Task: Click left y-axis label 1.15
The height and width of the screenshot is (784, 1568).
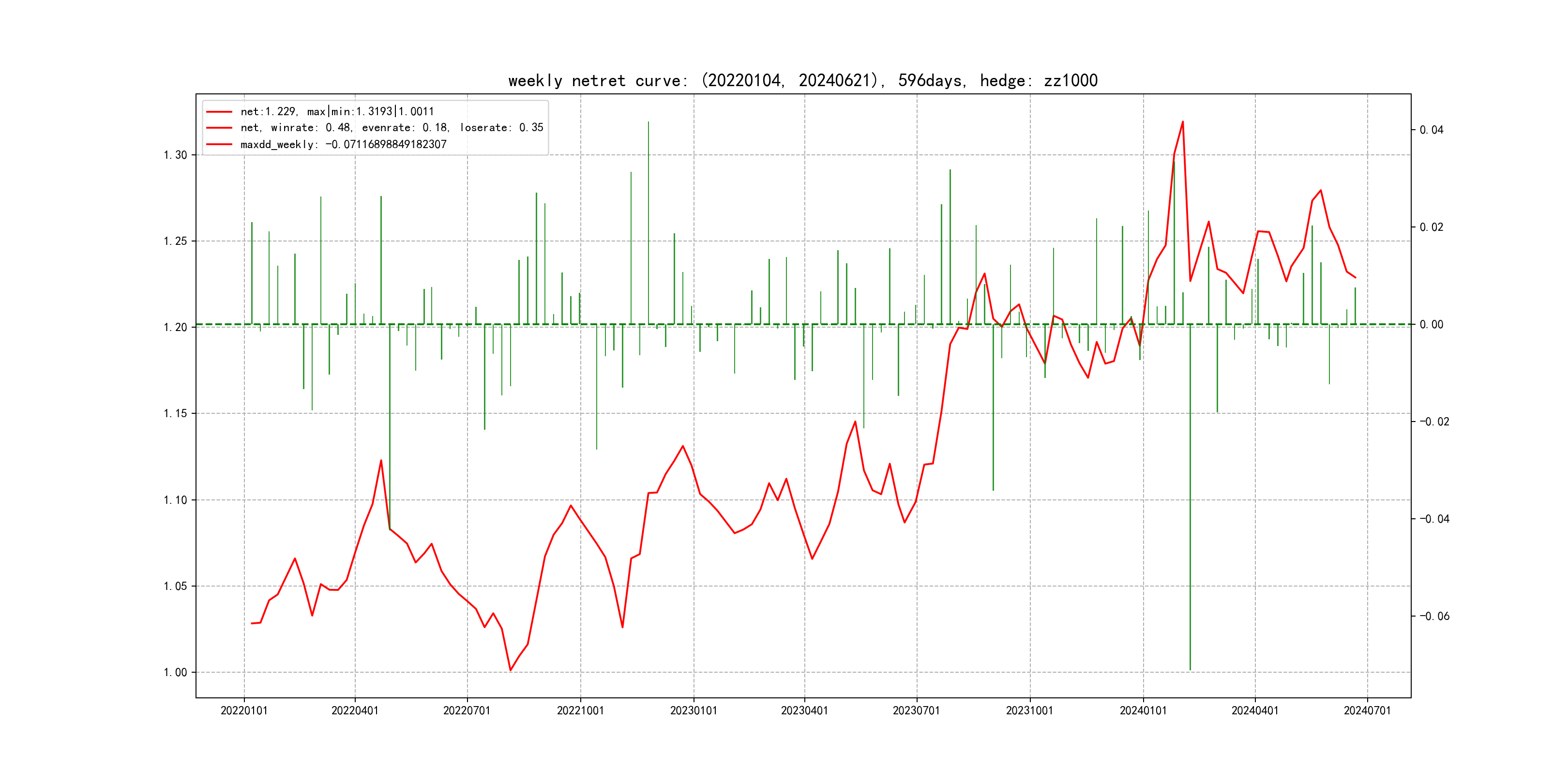Action: pyautogui.click(x=175, y=414)
